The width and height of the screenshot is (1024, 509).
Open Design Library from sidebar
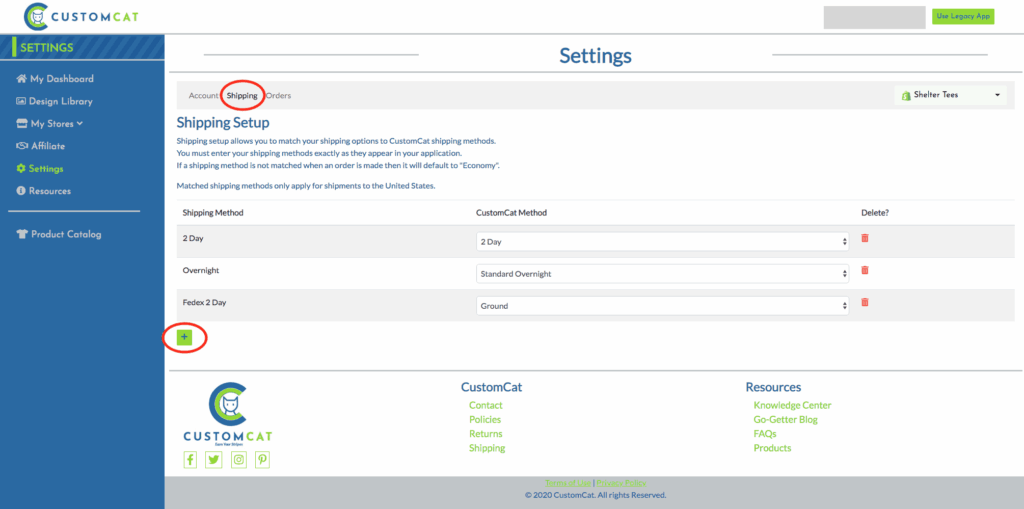click(x=61, y=101)
